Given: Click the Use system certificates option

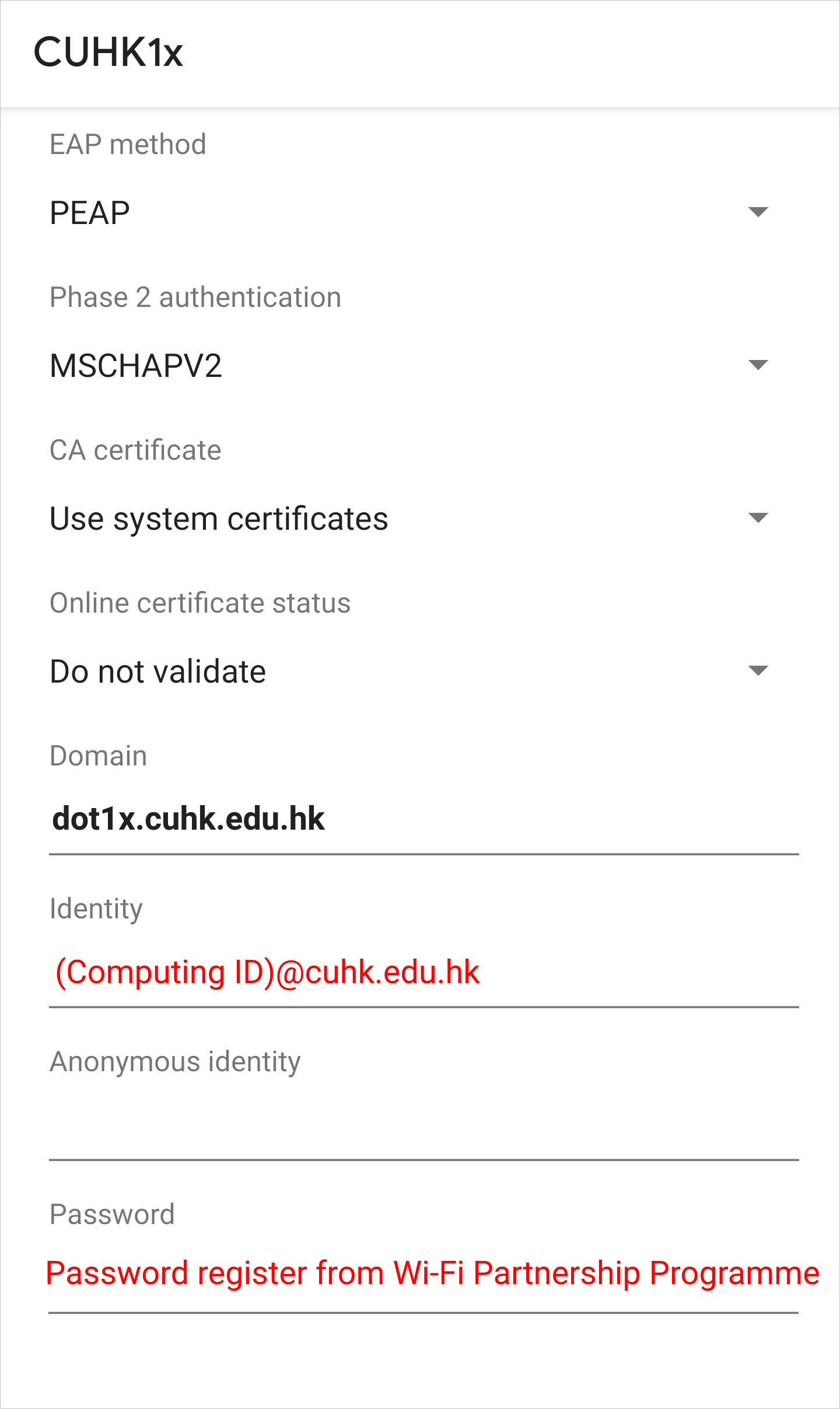Looking at the screenshot, I should tap(219, 519).
